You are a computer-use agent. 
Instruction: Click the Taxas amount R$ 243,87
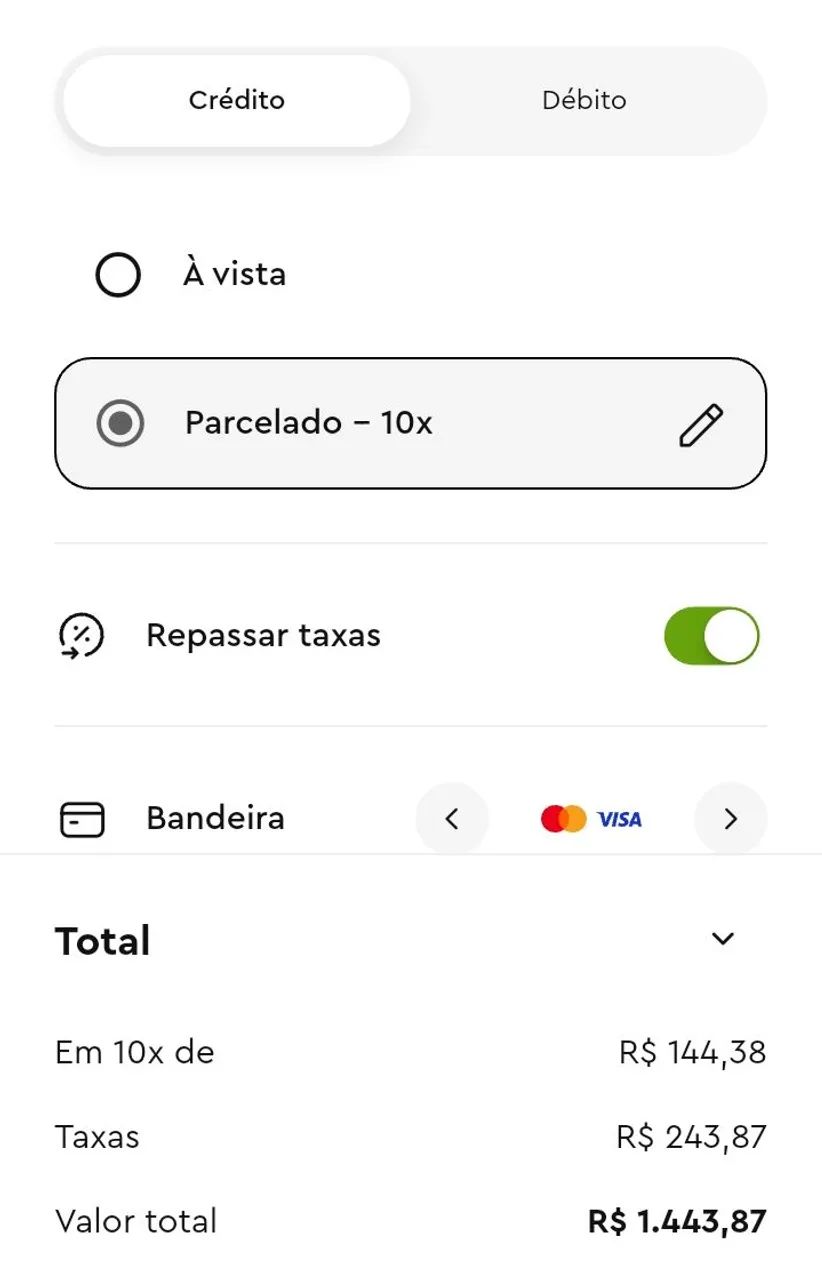(692, 1137)
